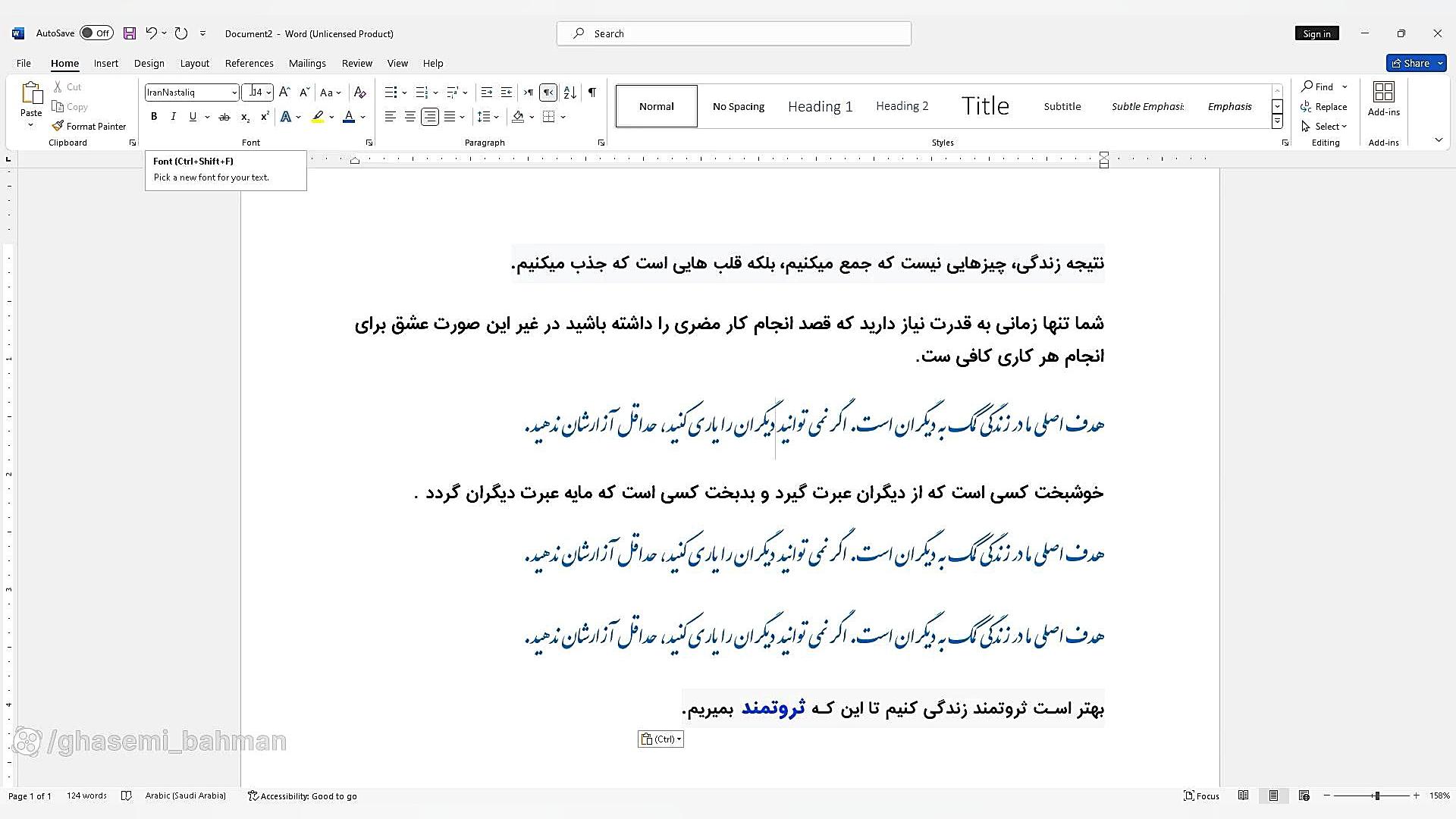Open the References ribbon tab
This screenshot has height=819, width=1456.
[x=249, y=63]
